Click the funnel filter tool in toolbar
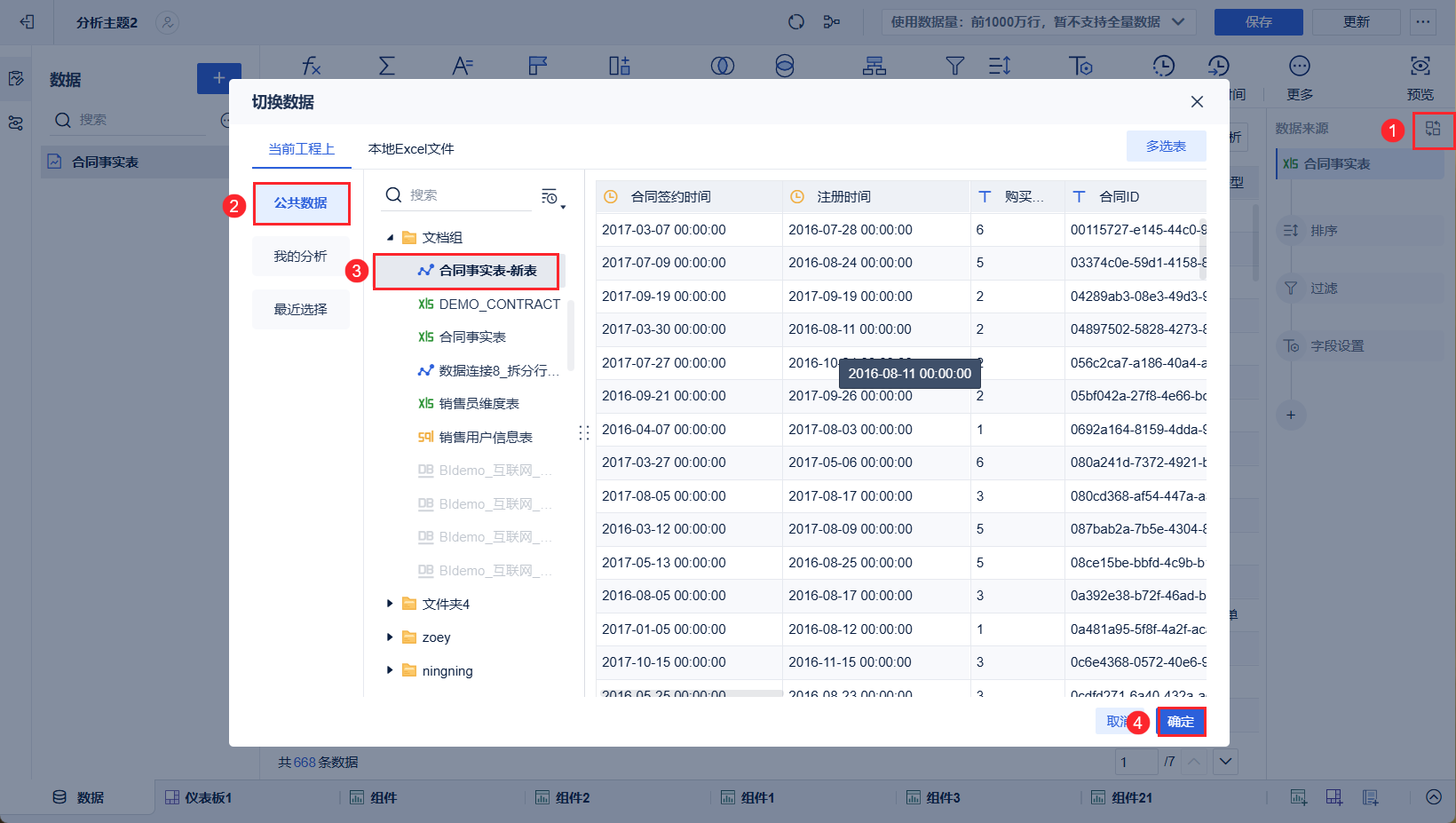1456x823 pixels. tap(955, 66)
